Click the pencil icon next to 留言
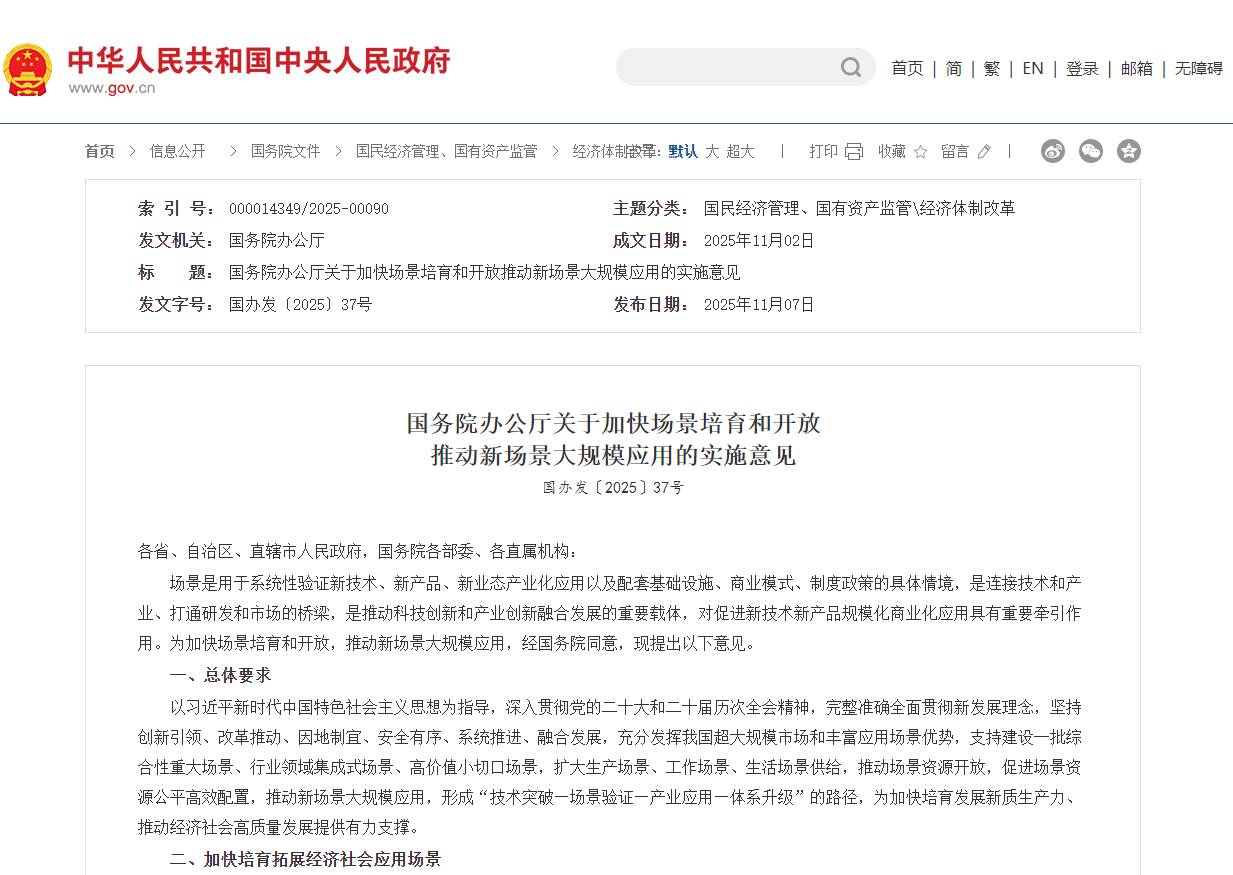This screenshot has height=875, width=1233. point(984,152)
